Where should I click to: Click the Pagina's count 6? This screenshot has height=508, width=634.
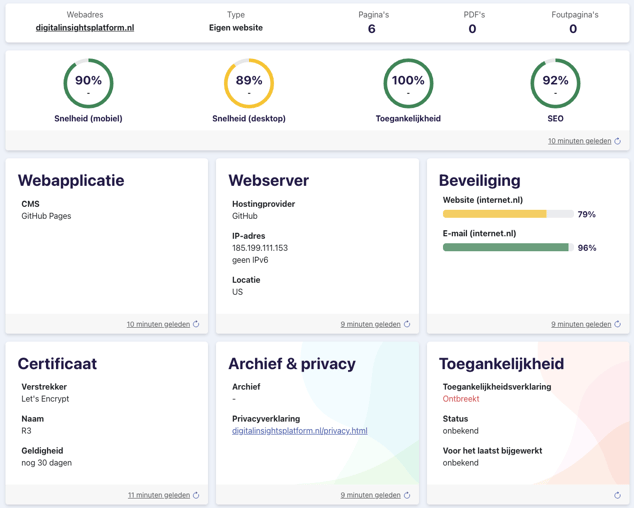point(372,29)
